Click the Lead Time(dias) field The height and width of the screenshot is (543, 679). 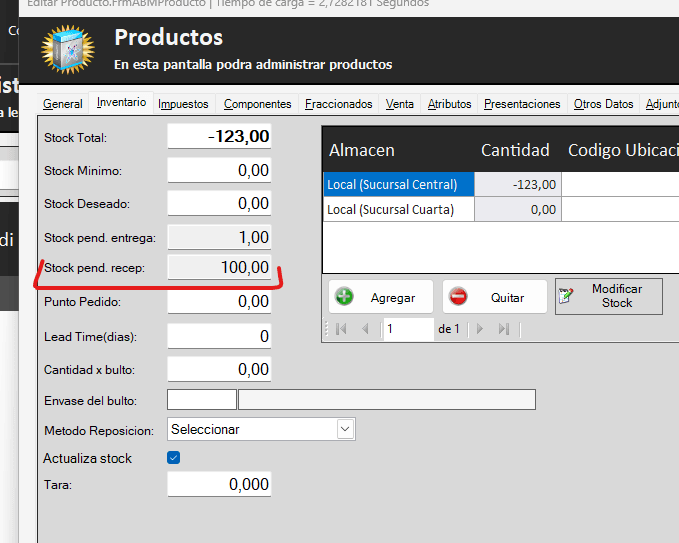tap(219, 337)
